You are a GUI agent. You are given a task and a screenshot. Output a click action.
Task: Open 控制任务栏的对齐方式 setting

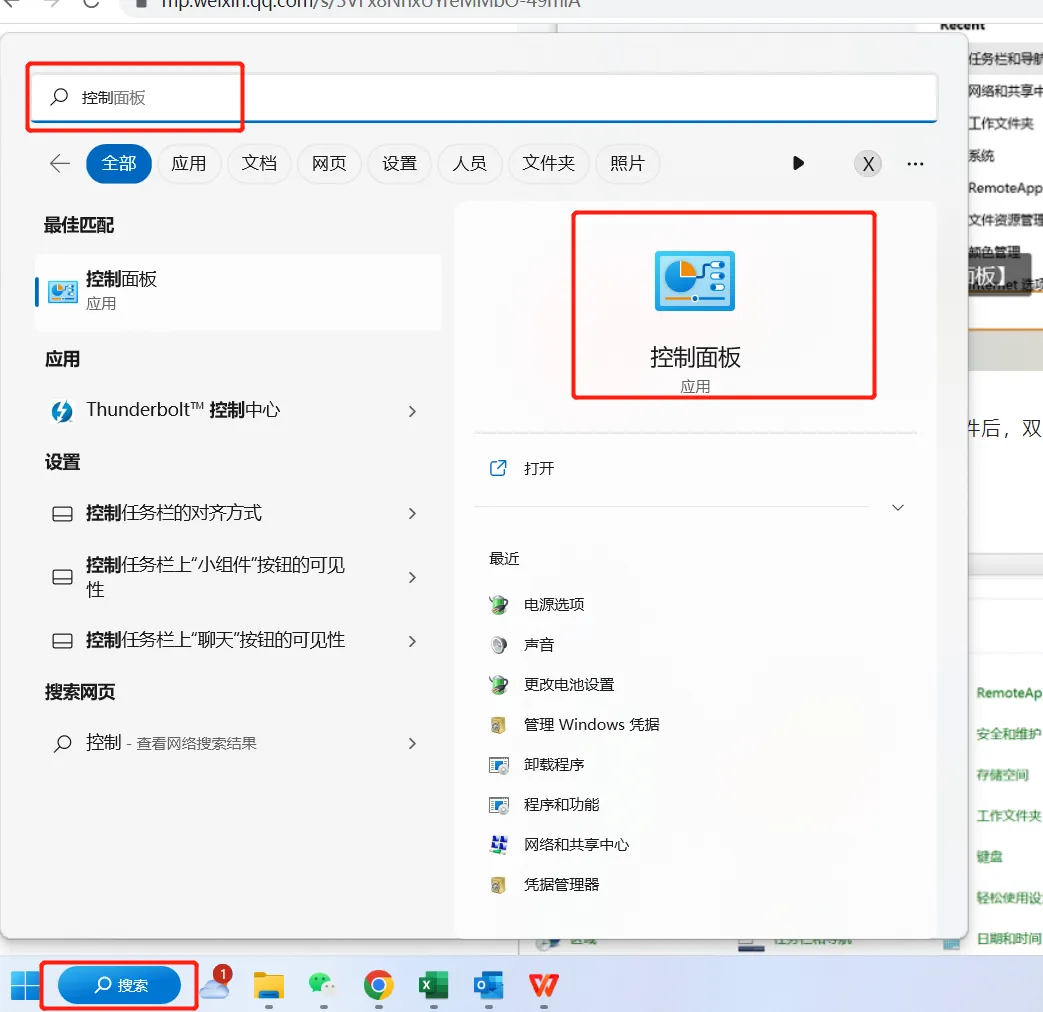click(238, 513)
